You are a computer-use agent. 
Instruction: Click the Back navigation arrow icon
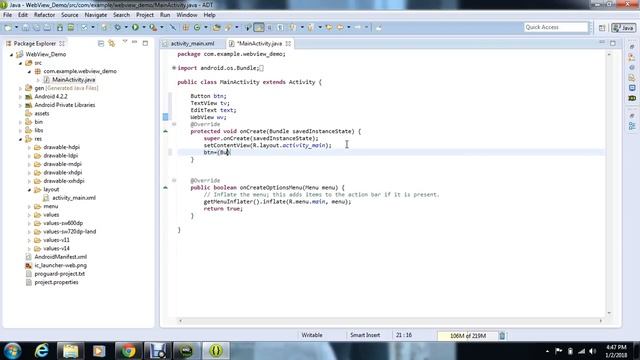340,27
